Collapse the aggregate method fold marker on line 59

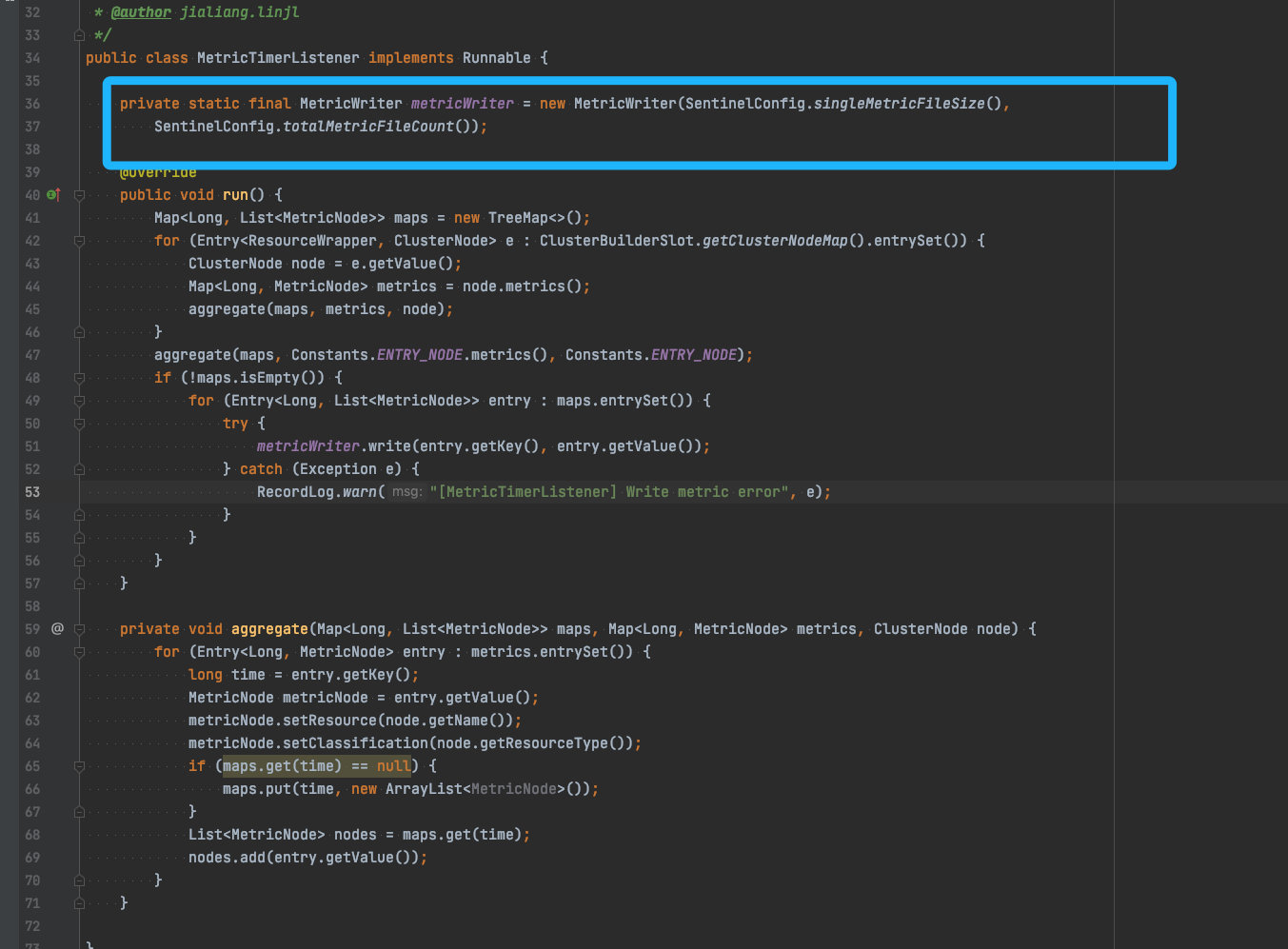80,629
